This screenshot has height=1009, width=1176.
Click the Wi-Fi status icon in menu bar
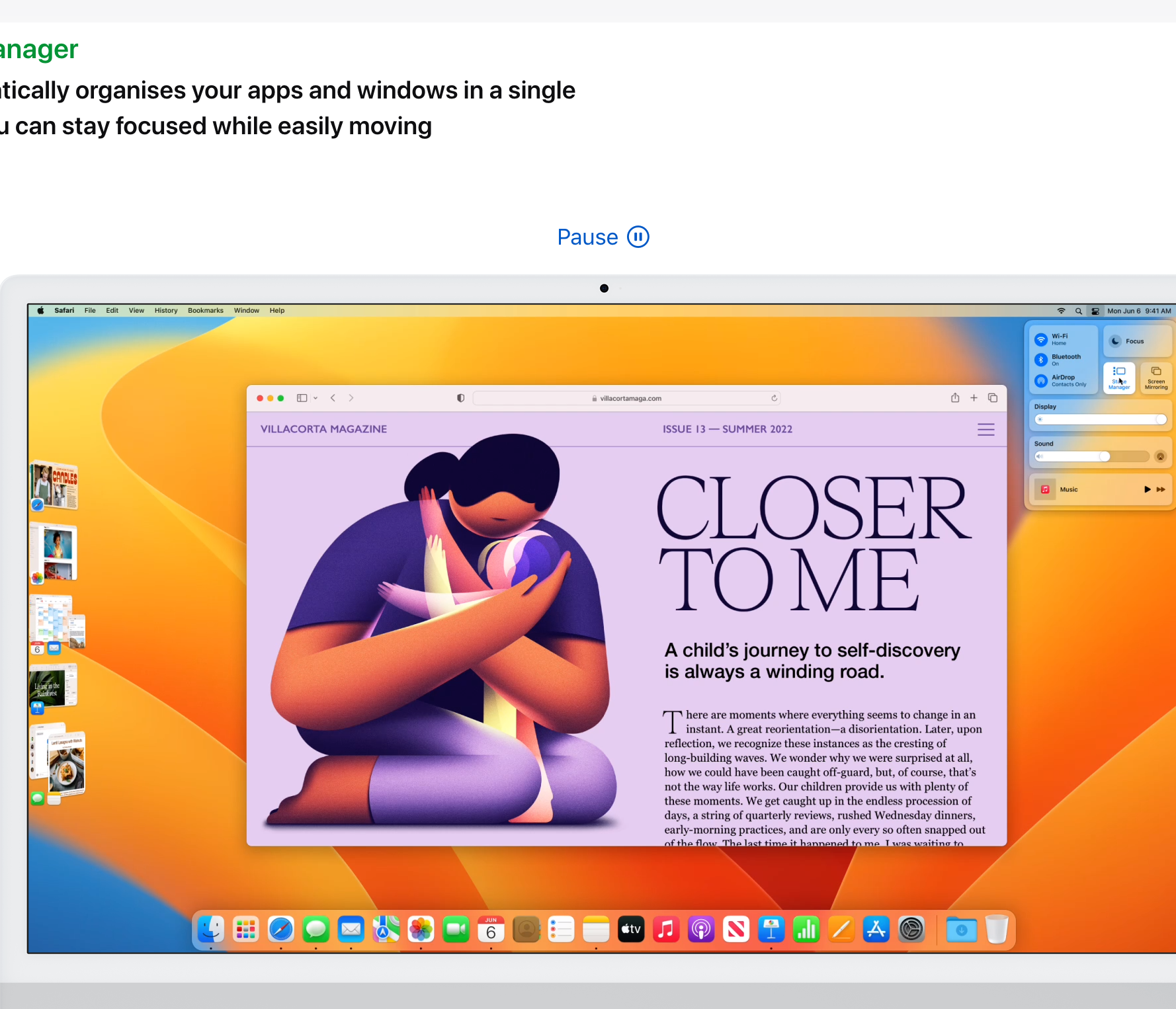pos(1061,311)
